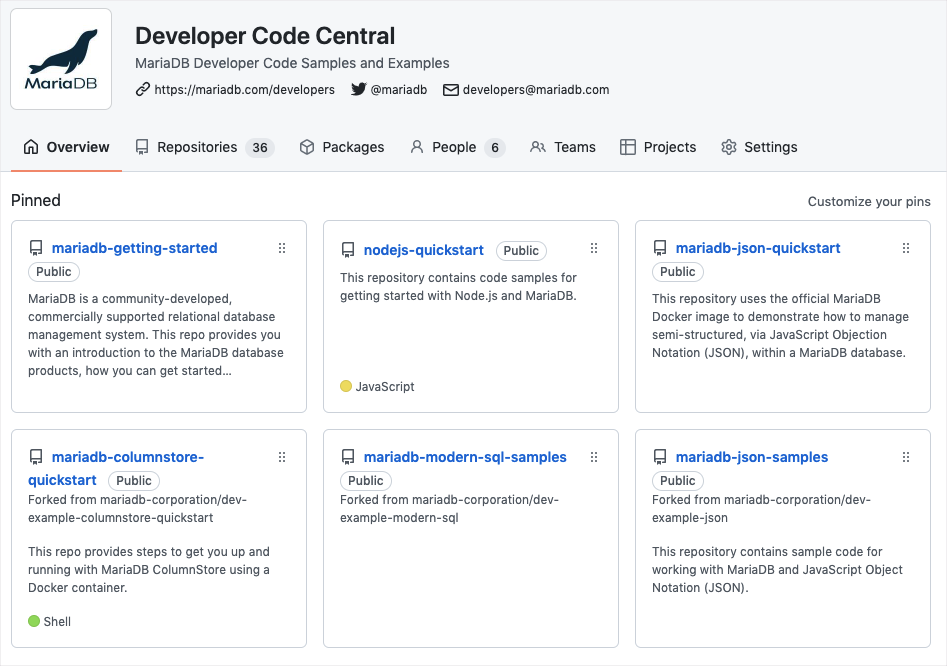The height and width of the screenshot is (666, 947).
Task: Click the MariaDB organization logo avatar
Action: click(61, 59)
